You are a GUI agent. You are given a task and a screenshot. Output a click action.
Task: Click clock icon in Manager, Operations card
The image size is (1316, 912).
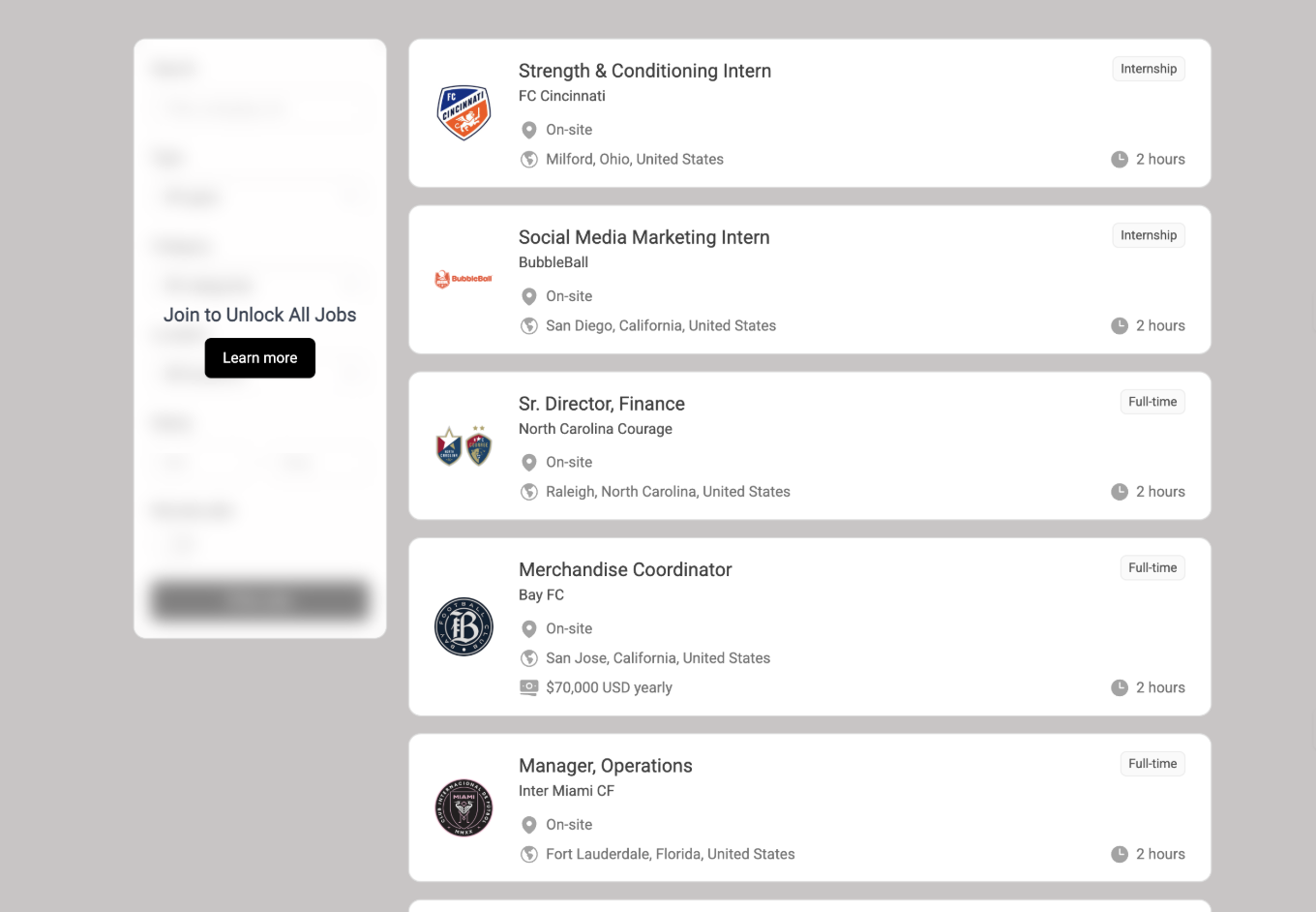[1120, 854]
